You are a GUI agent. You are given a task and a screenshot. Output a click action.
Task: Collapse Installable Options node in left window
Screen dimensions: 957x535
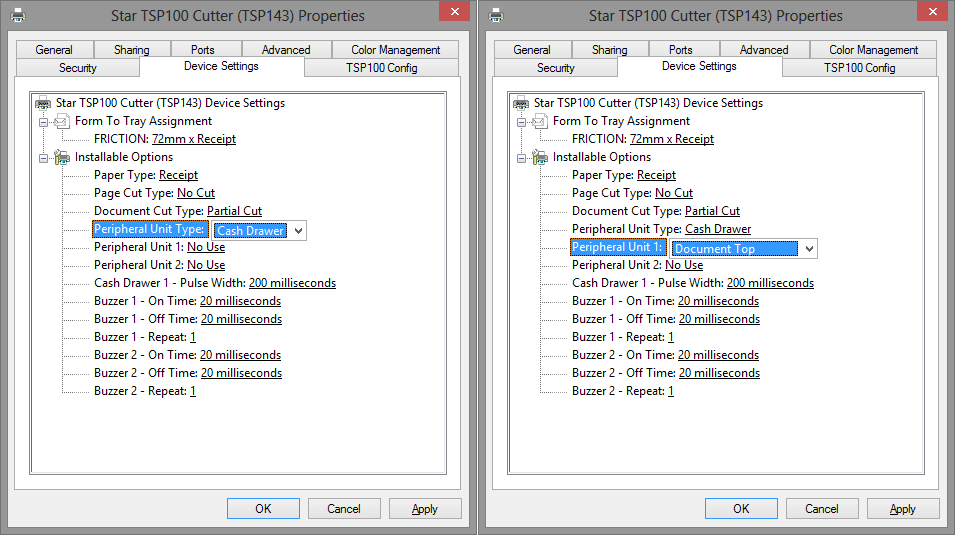(x=43, y=158)
